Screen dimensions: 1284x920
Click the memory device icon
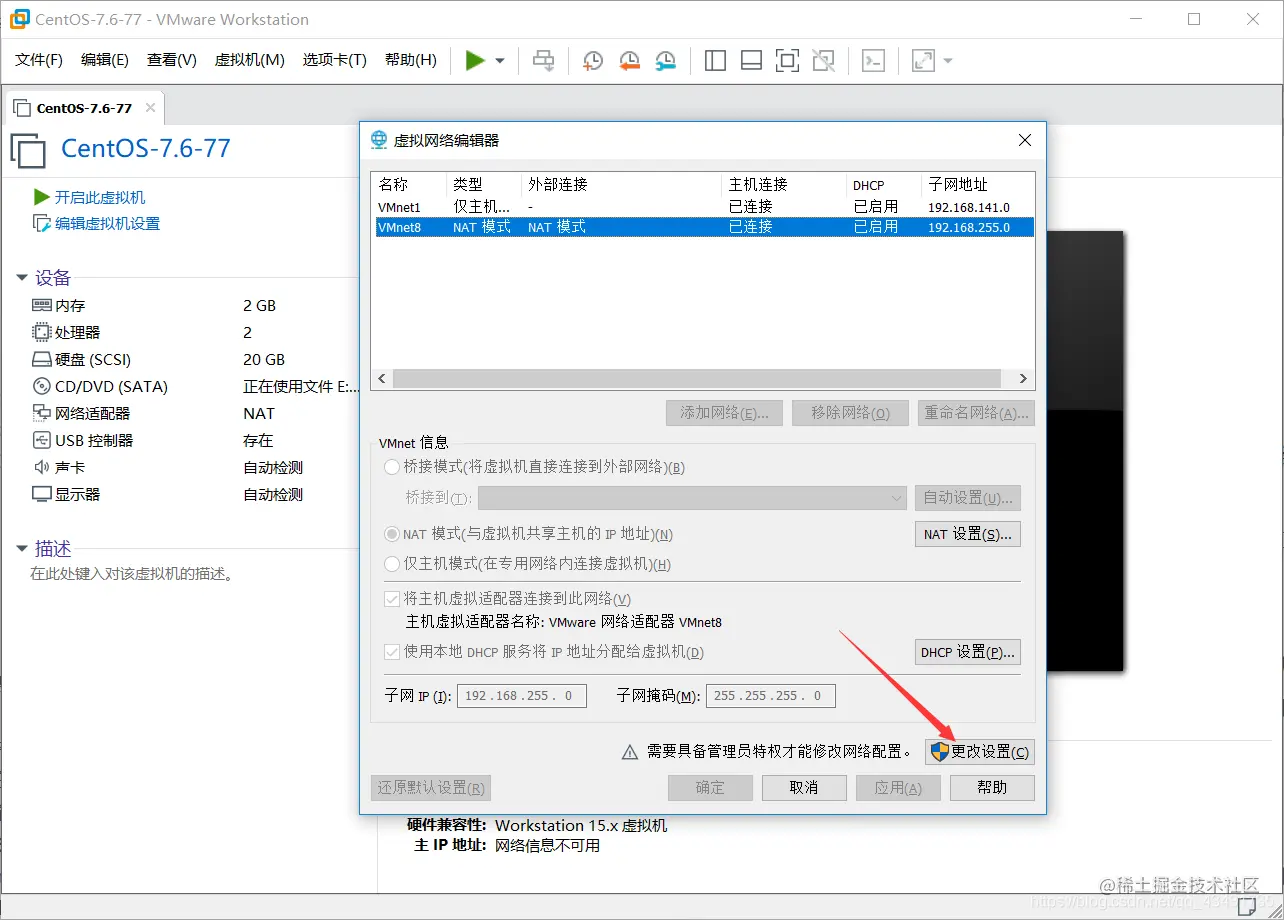tap(41, 305)
